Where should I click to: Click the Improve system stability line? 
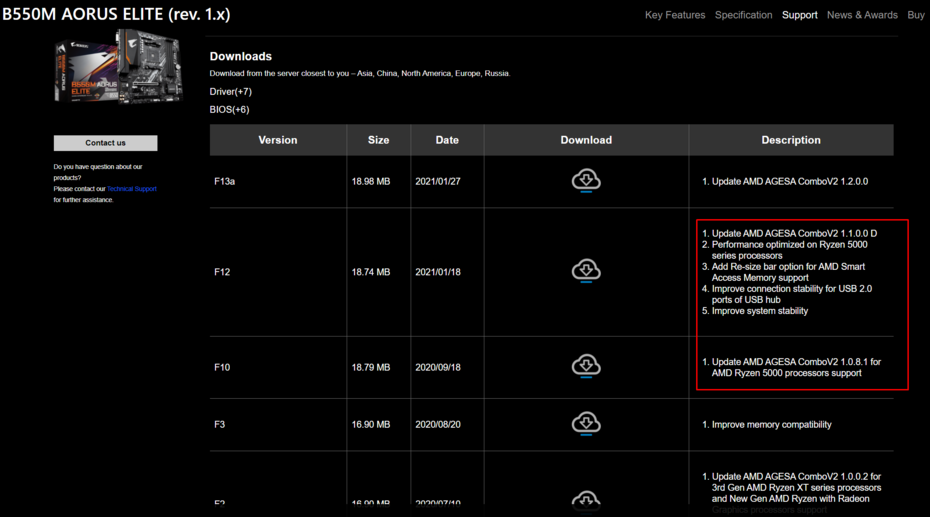[755, 311]
